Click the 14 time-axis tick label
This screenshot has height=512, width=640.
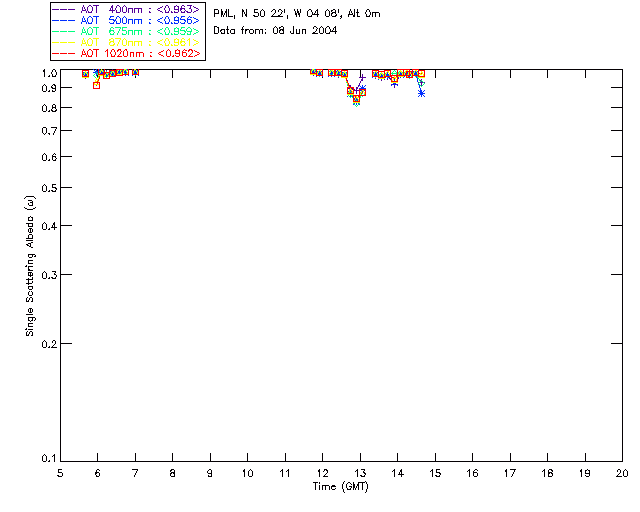pos(398,473)
